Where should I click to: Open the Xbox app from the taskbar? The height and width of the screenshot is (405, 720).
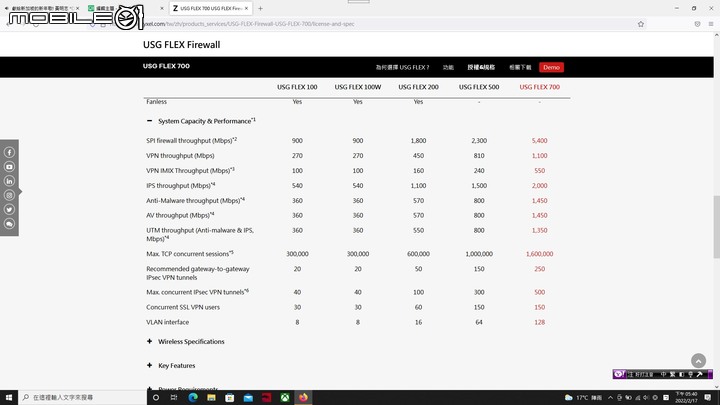tap(285, 397)
